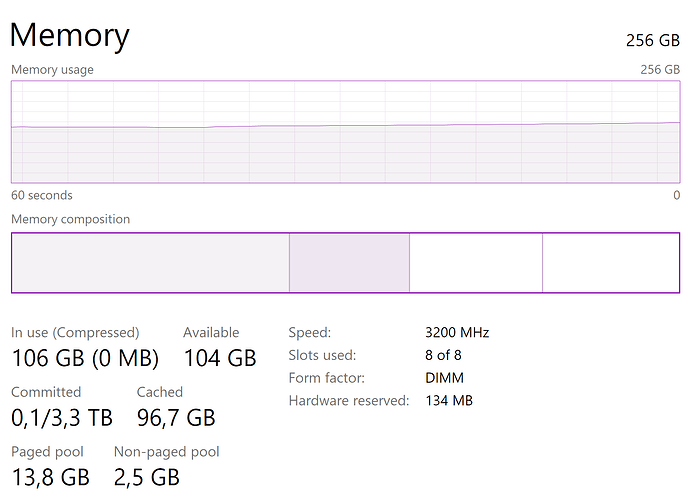
Task: Click the Non-paged pool 2,5 GB value
Action: coord(147,477)
